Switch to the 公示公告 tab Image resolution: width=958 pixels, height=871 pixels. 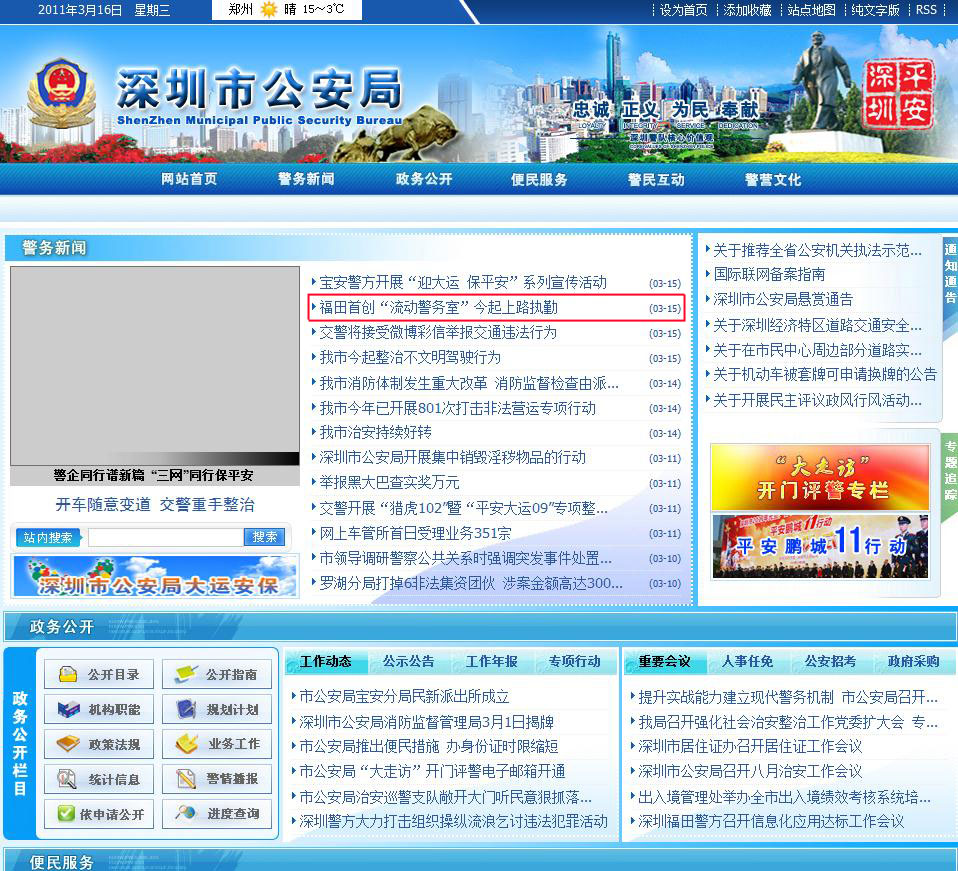(x=408, y=661)
